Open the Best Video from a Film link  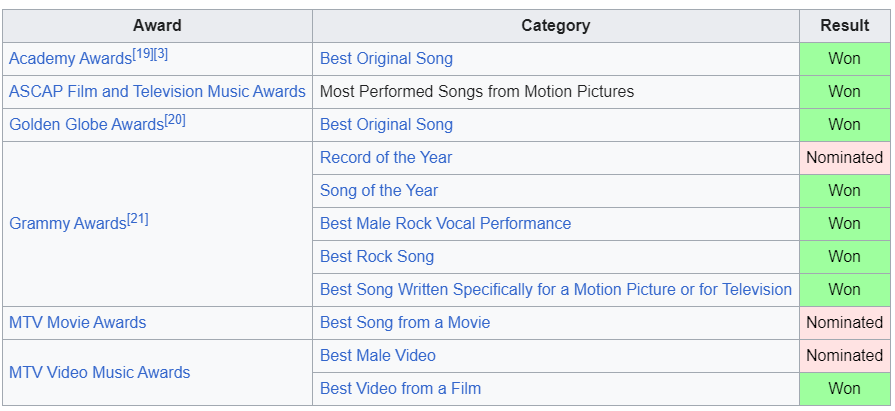coord(400,388)
